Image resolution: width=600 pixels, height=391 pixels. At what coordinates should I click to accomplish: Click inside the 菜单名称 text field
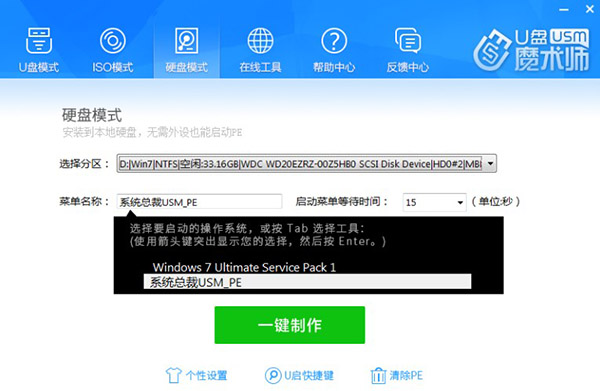(199, 202)
